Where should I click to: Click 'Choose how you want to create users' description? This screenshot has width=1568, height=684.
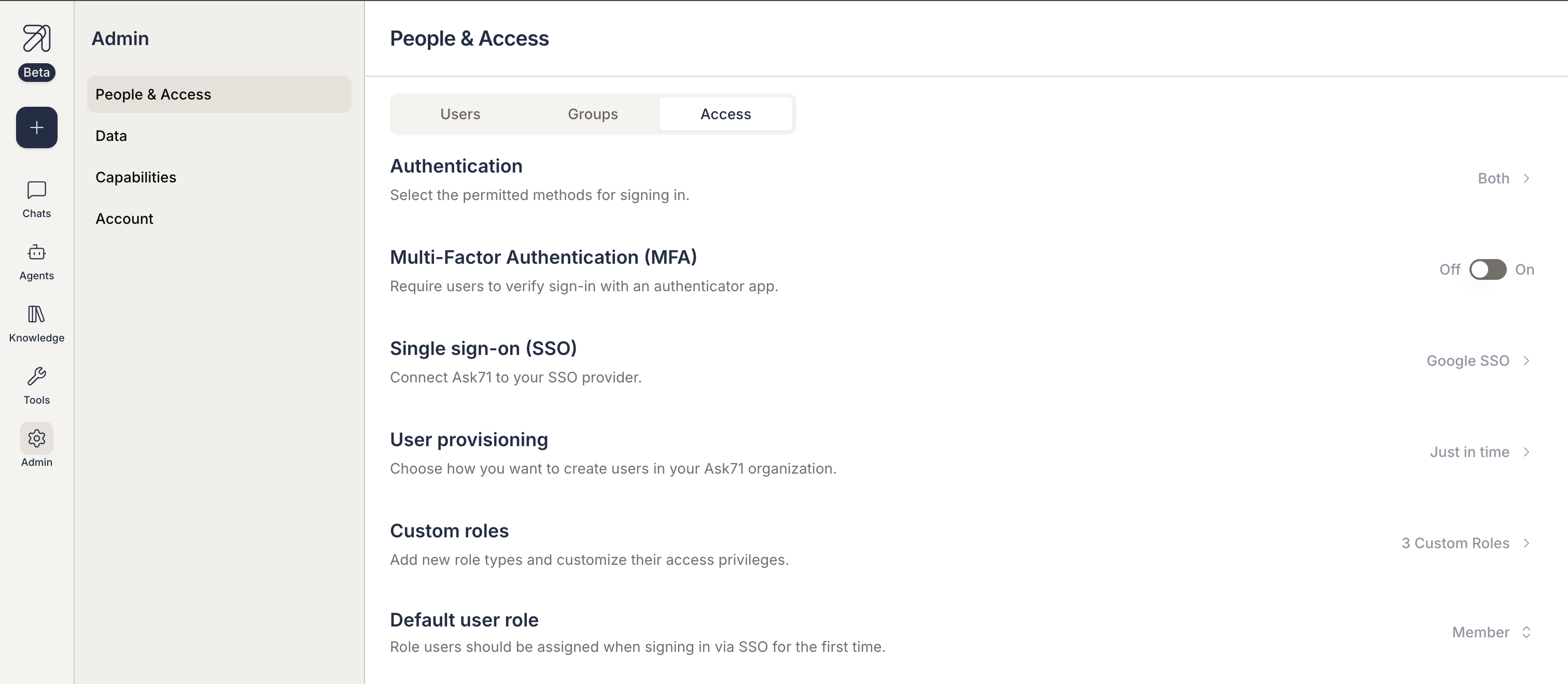(x=613, y=469)
